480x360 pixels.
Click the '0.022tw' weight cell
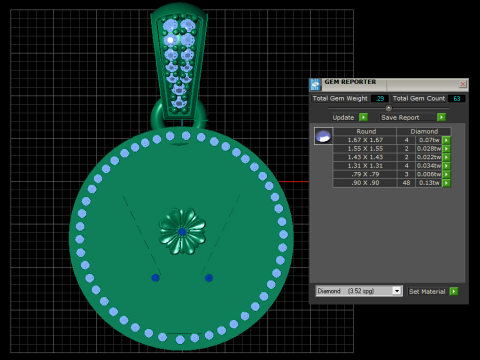tap(429, 157)
